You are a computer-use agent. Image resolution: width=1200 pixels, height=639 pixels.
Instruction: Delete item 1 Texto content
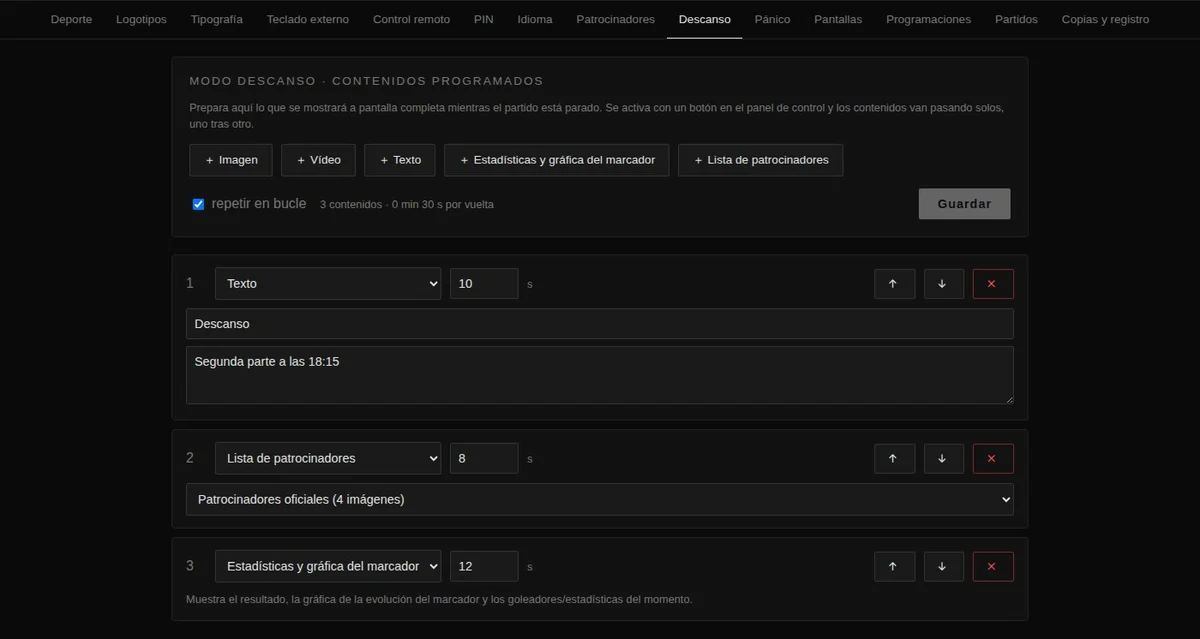coord(993,284)
